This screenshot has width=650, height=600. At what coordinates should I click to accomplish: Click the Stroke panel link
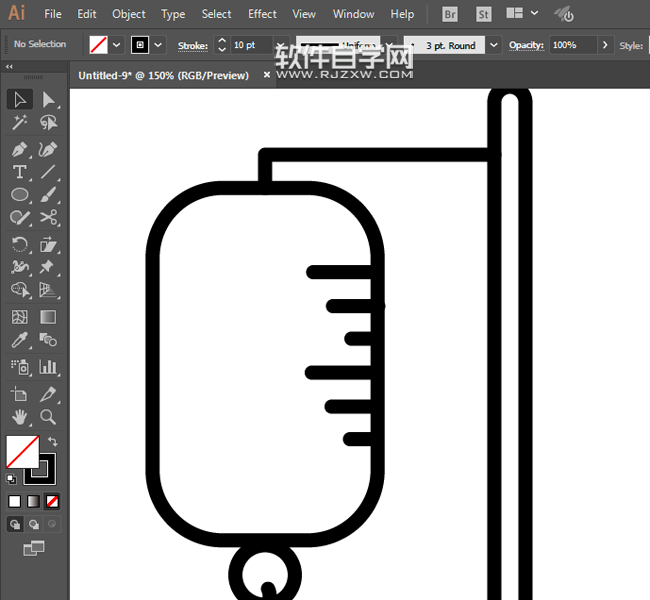[x=193, y=45]
